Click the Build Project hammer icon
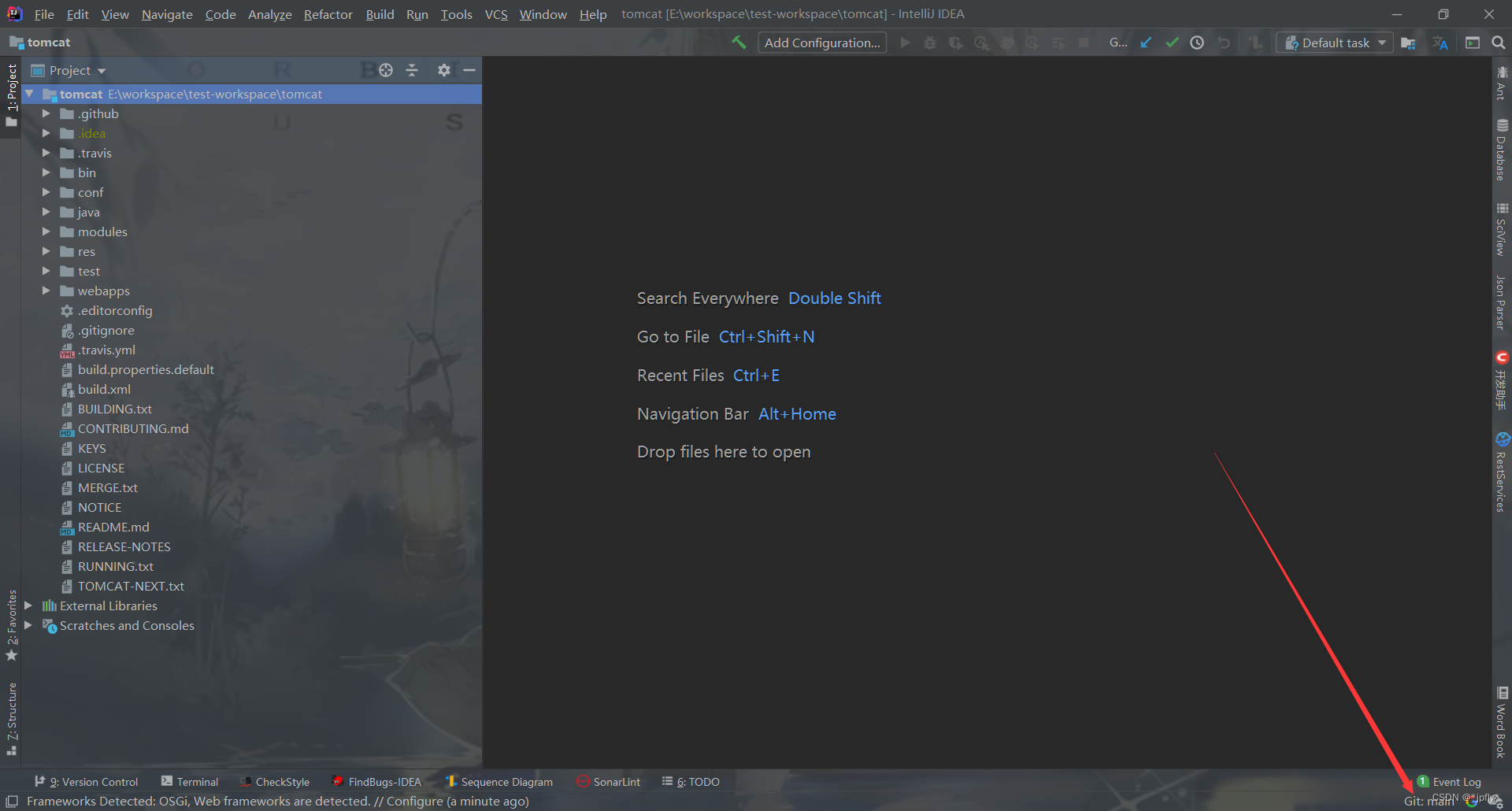This screenshot has height=811, width=1512. click(739, 43)
